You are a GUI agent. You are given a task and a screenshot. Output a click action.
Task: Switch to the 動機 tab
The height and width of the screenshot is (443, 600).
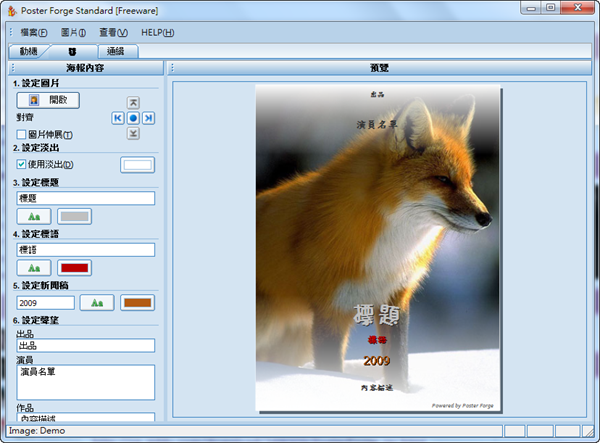coord(29,51)
